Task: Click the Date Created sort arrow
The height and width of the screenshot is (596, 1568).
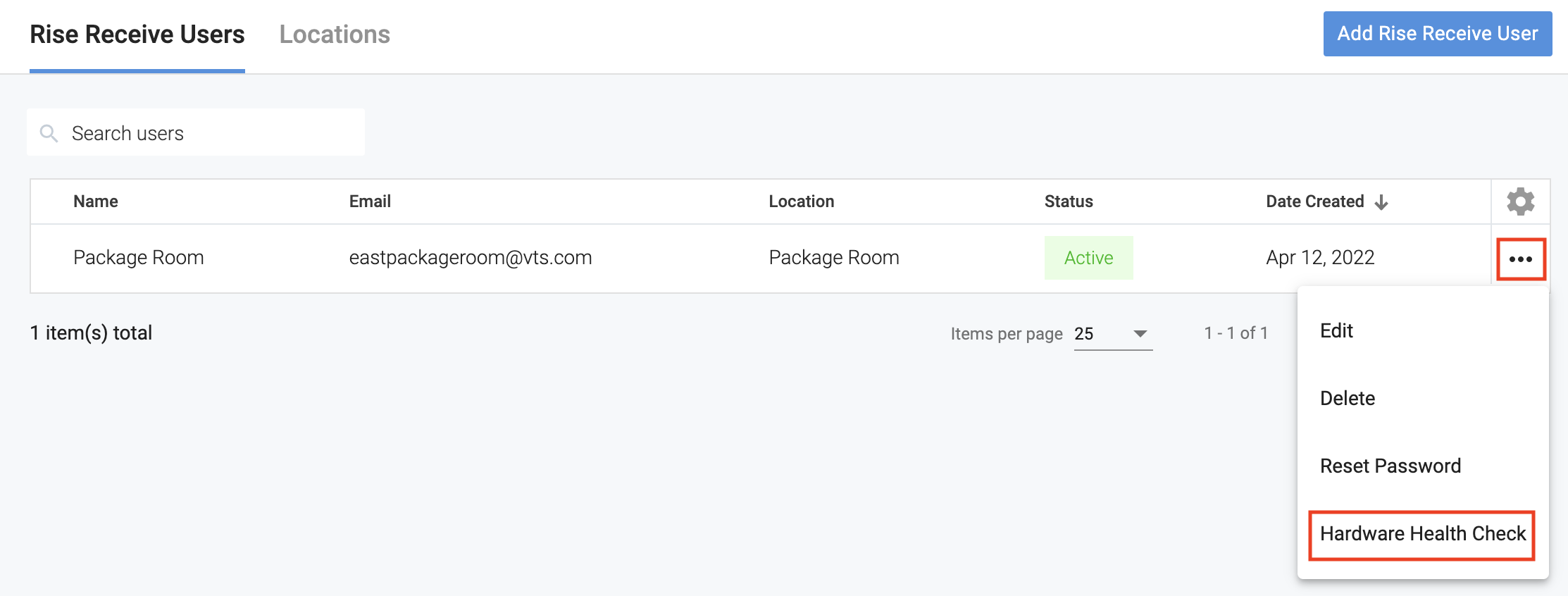Action: click(1381, 202)
